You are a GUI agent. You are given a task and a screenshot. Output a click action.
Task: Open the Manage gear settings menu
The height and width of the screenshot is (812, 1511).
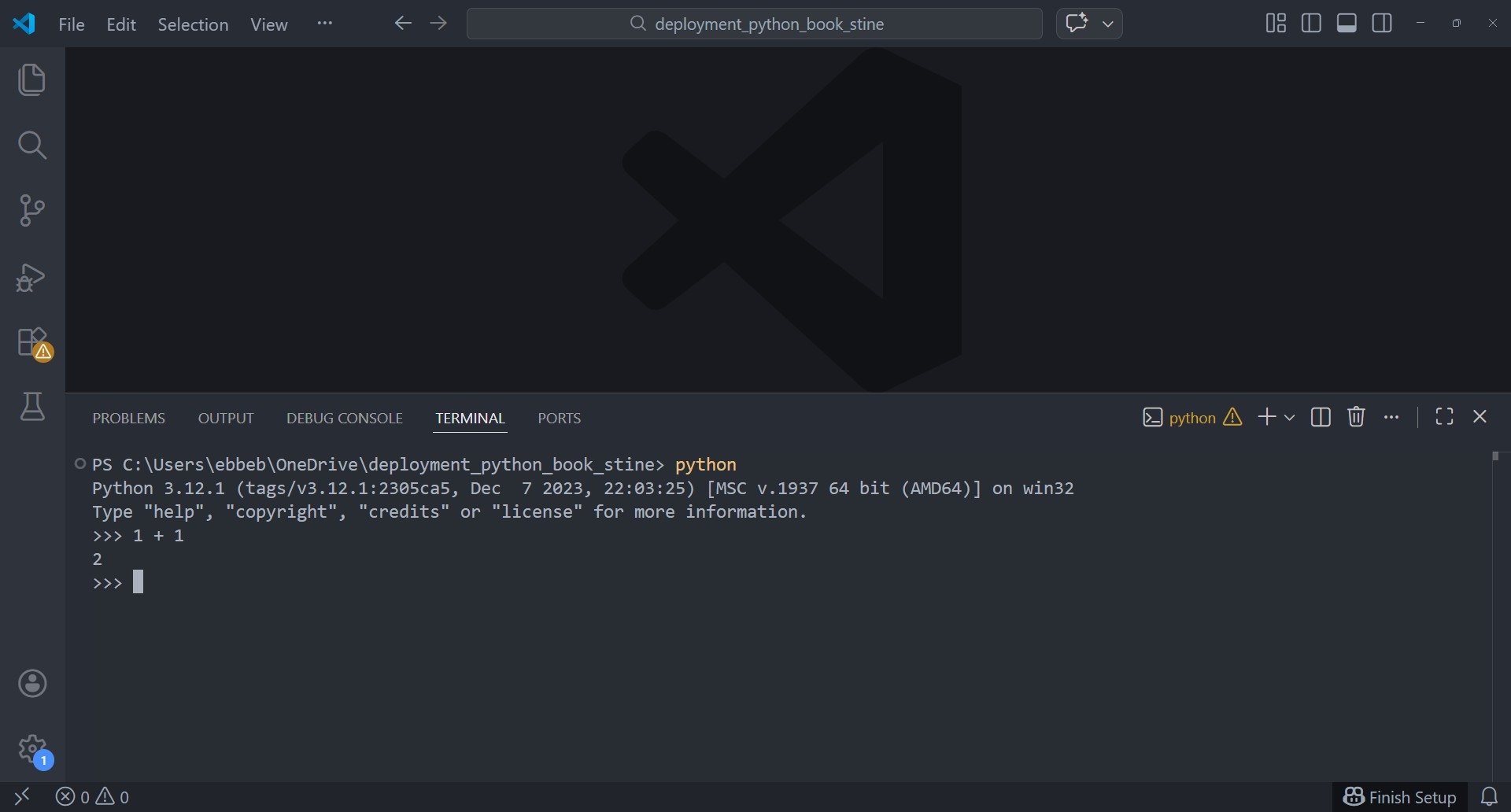[32, 749]
